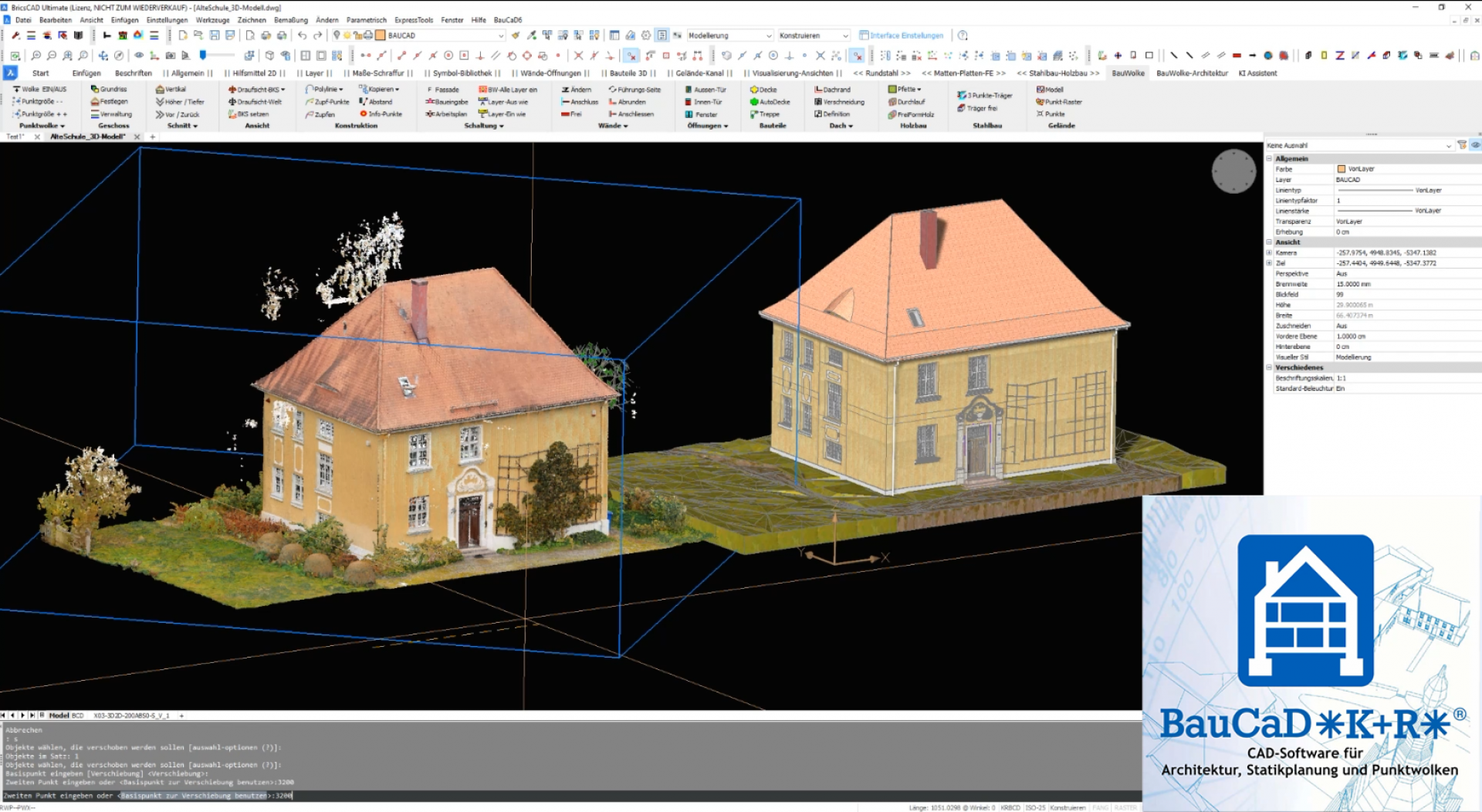Select the Vertikal section tool
The image size is (1482, 812).
171,90
